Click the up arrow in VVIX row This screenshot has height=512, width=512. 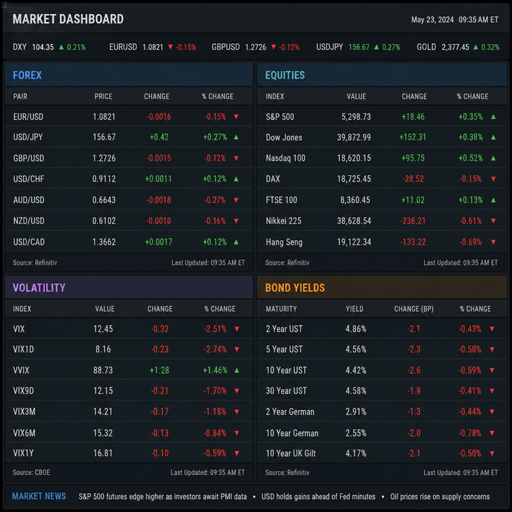click(237, 370)
